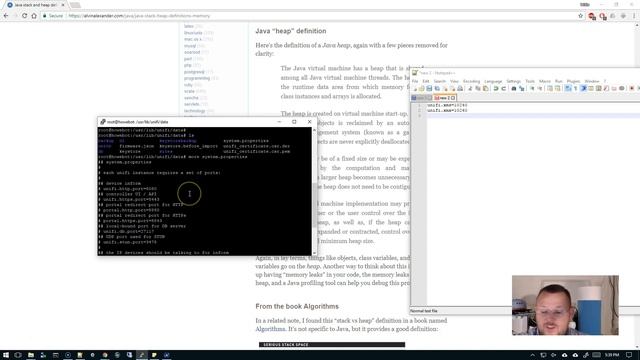Click the PuTTY terminal title bar icon

pyautogui.click(x=103, y=122)
